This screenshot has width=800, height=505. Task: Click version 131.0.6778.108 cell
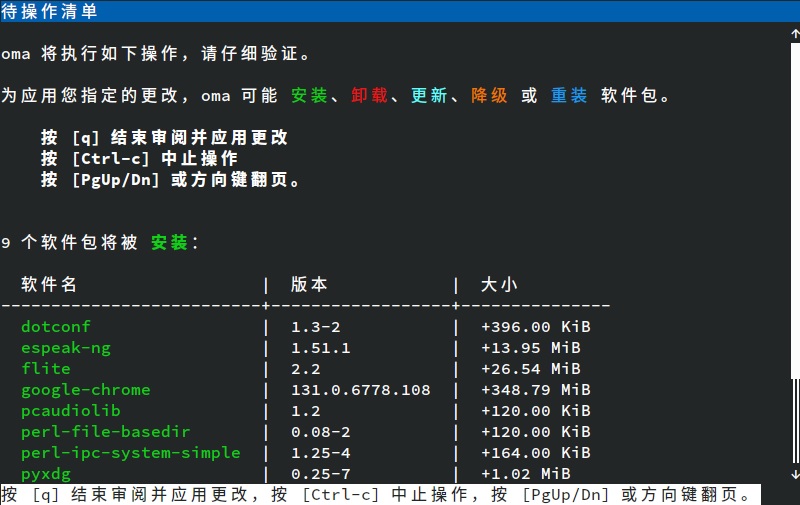click(361, 390)
